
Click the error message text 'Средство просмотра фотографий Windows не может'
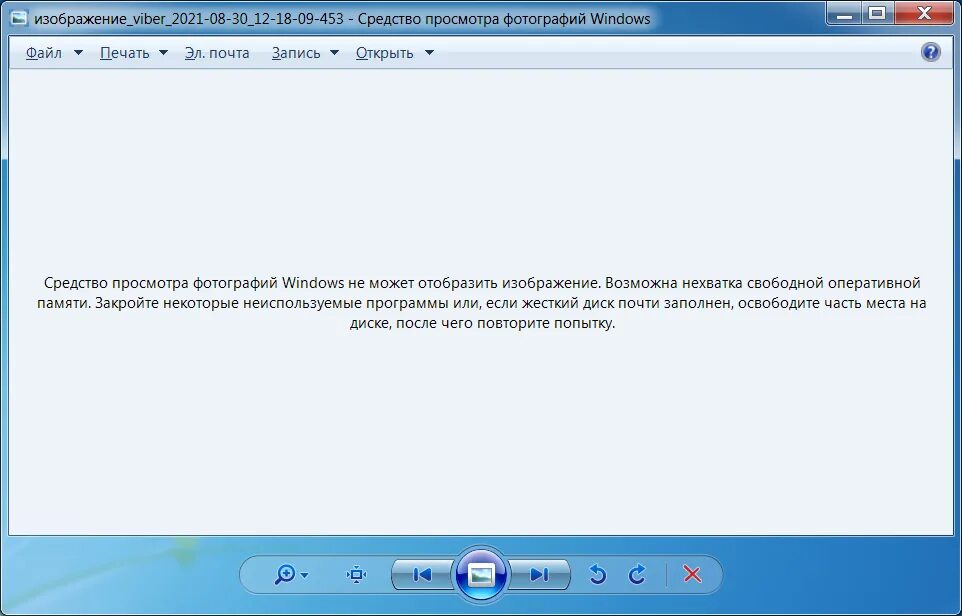click(228, 283)
